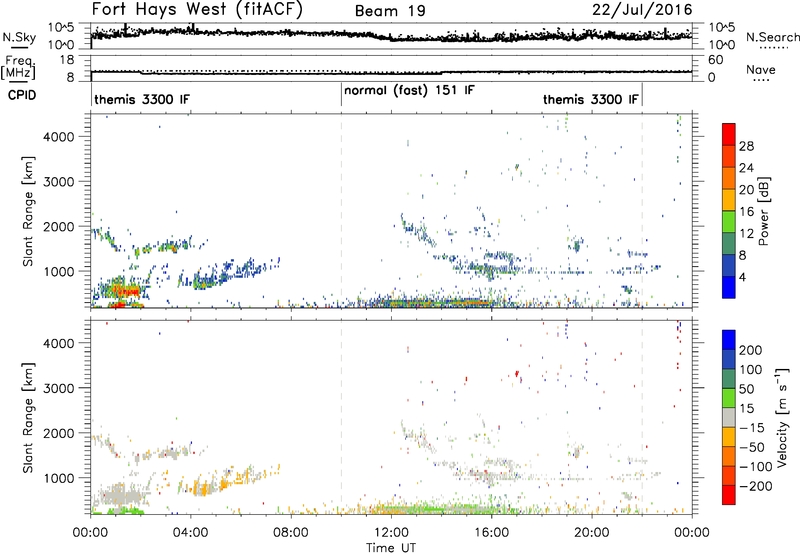This screenshot has width=800, height=554.
Task: Click the 3000 tick of the velocity panel
Action: (59, 388)
